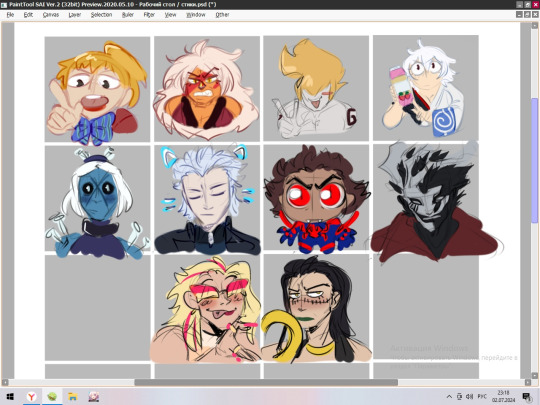540x405 pixels.
Task: Open the Canvas menu
Action: click(x=51, y=14)
